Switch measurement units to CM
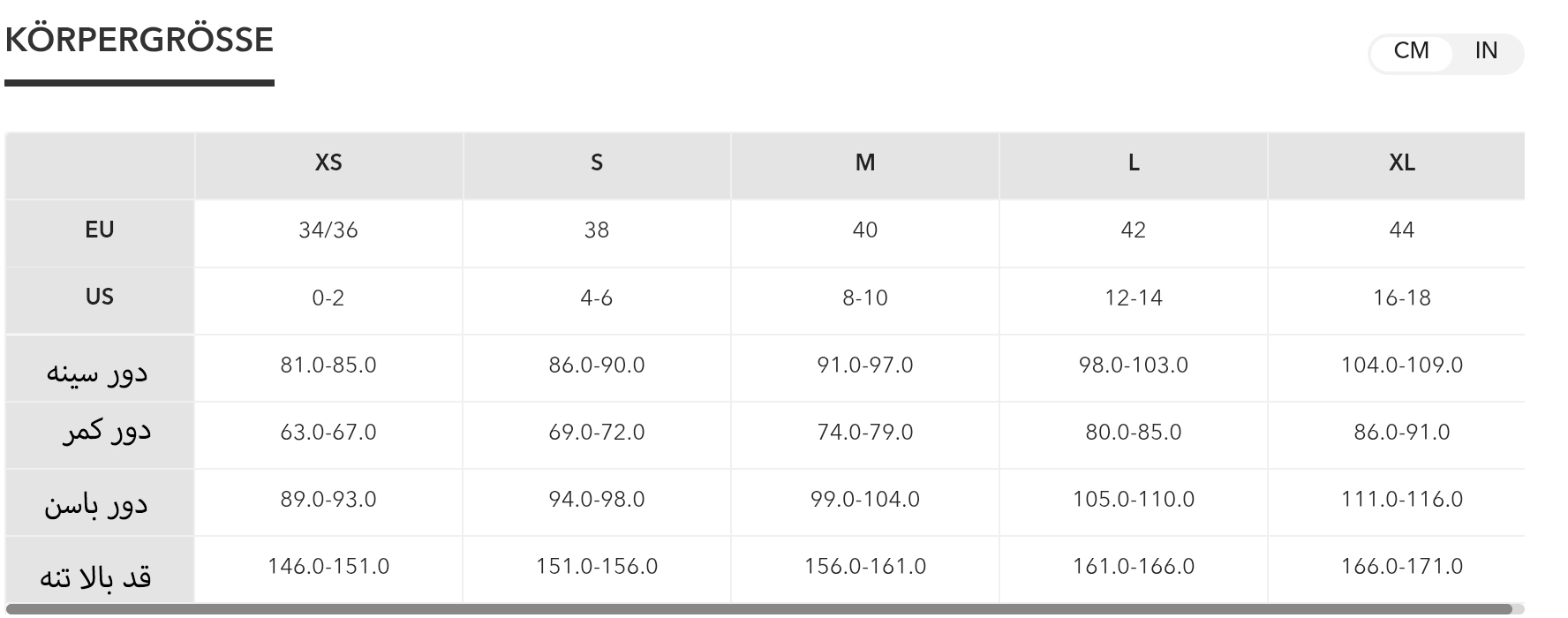 [1411, 51]
